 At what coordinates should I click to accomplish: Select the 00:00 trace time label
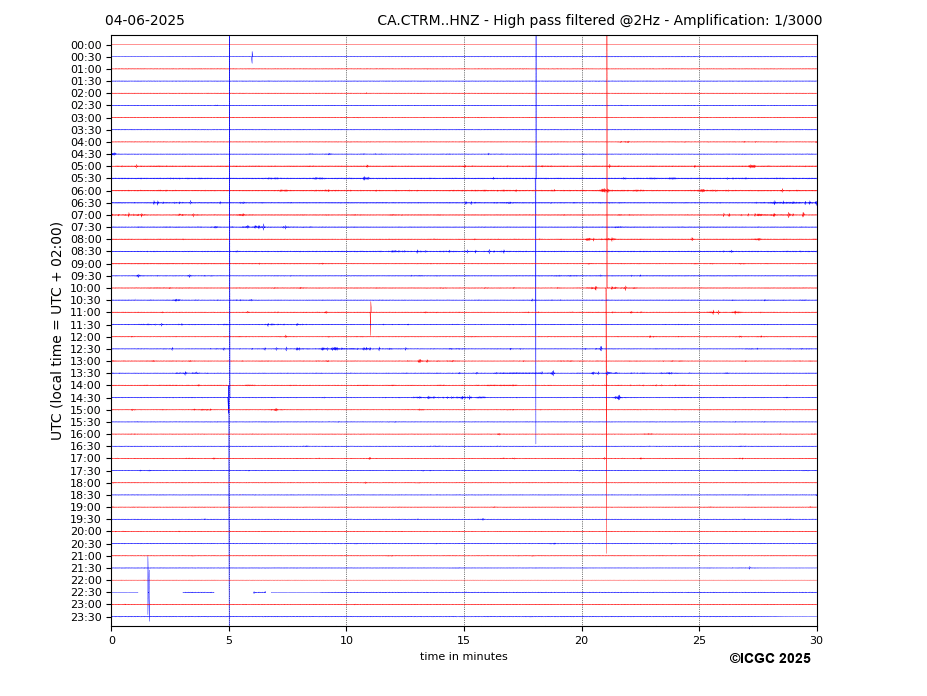coord(86,46)
